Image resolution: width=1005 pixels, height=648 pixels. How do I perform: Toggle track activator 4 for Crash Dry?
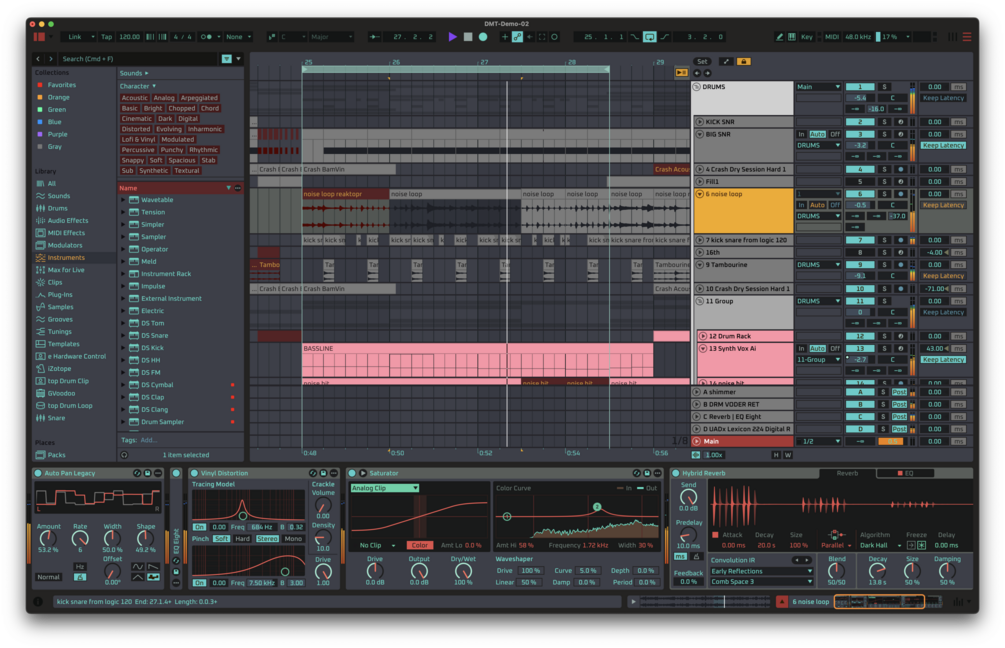click(860, 170)
